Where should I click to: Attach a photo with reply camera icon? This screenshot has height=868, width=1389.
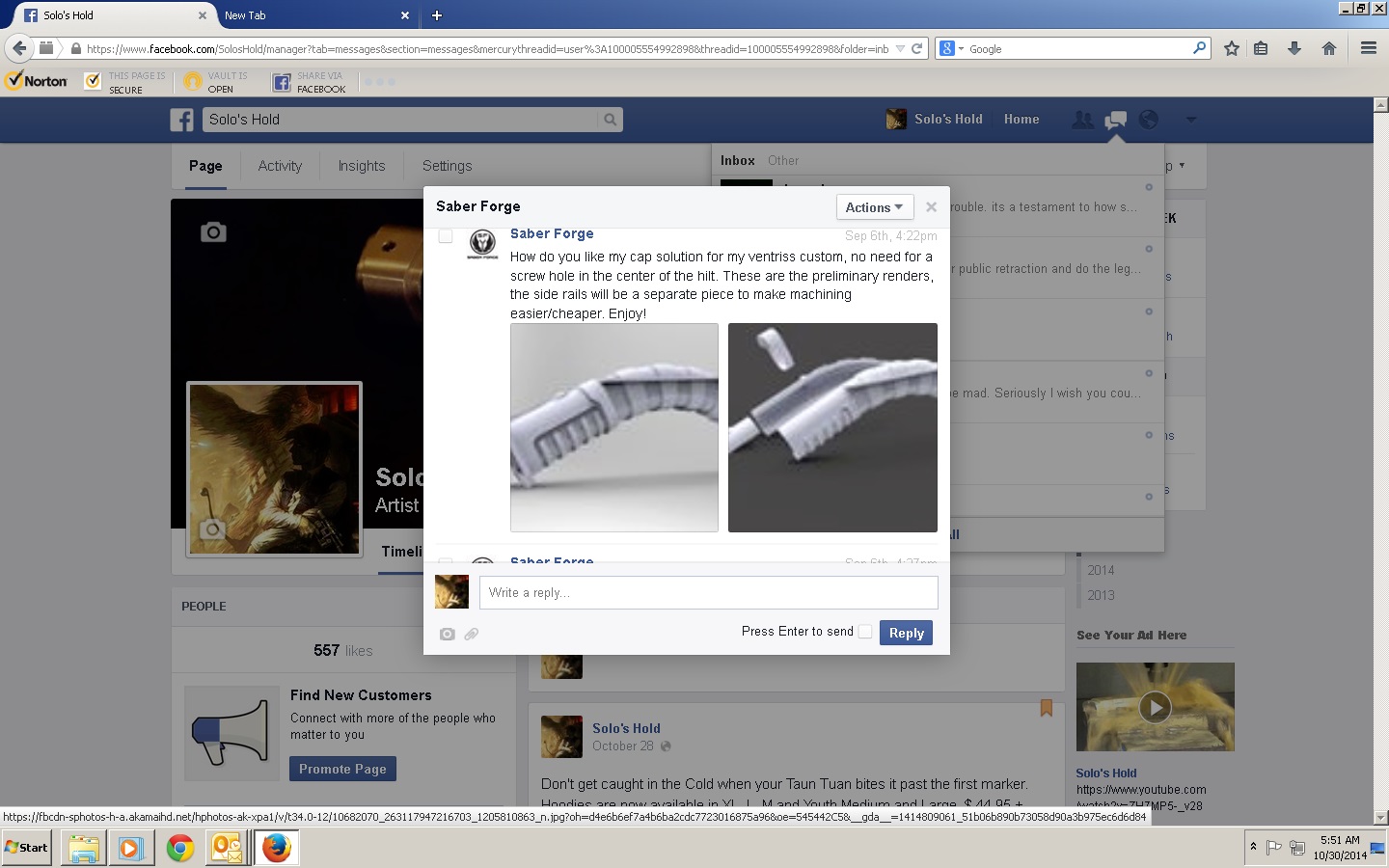(447, 634)
